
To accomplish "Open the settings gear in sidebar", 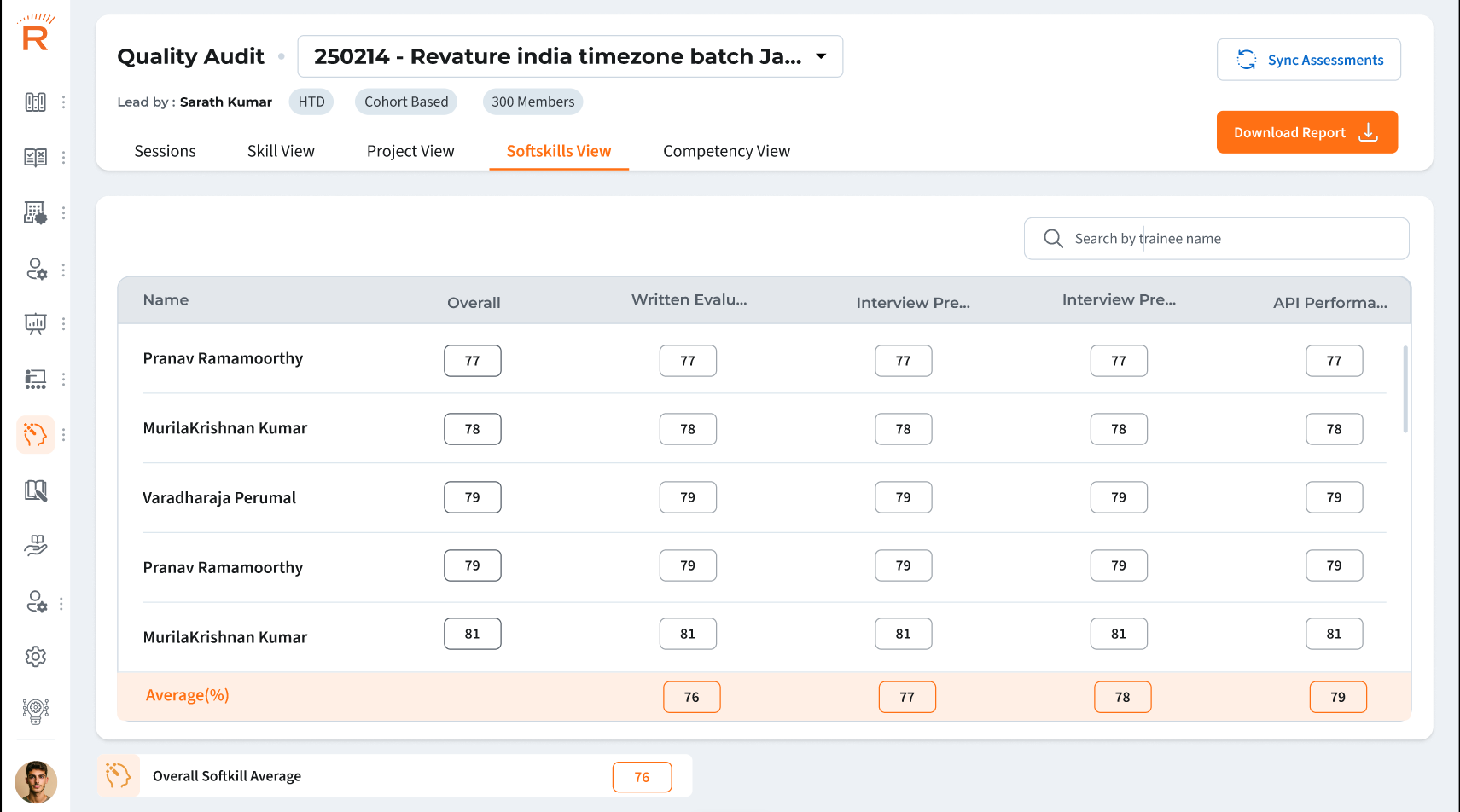I will 35,657.
